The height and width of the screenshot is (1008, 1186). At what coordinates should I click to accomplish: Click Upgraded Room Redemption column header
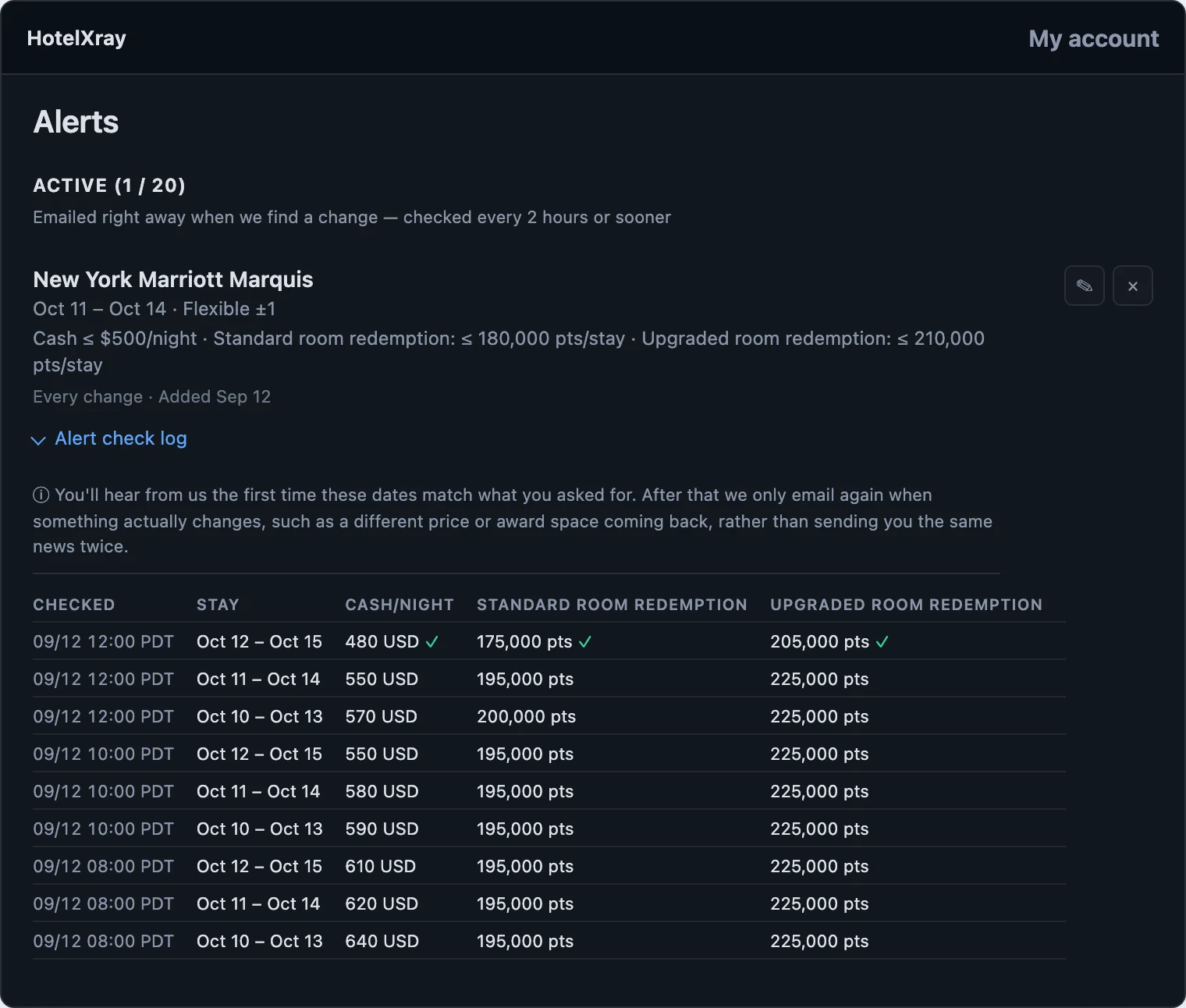click(x=906, y=605)
